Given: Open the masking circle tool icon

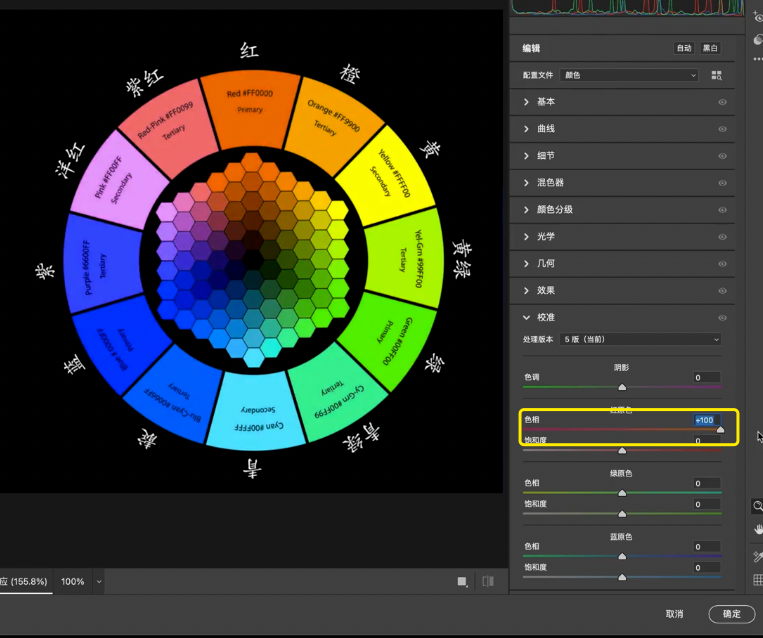Looking at the screenshot, I should tap(758, 39).
